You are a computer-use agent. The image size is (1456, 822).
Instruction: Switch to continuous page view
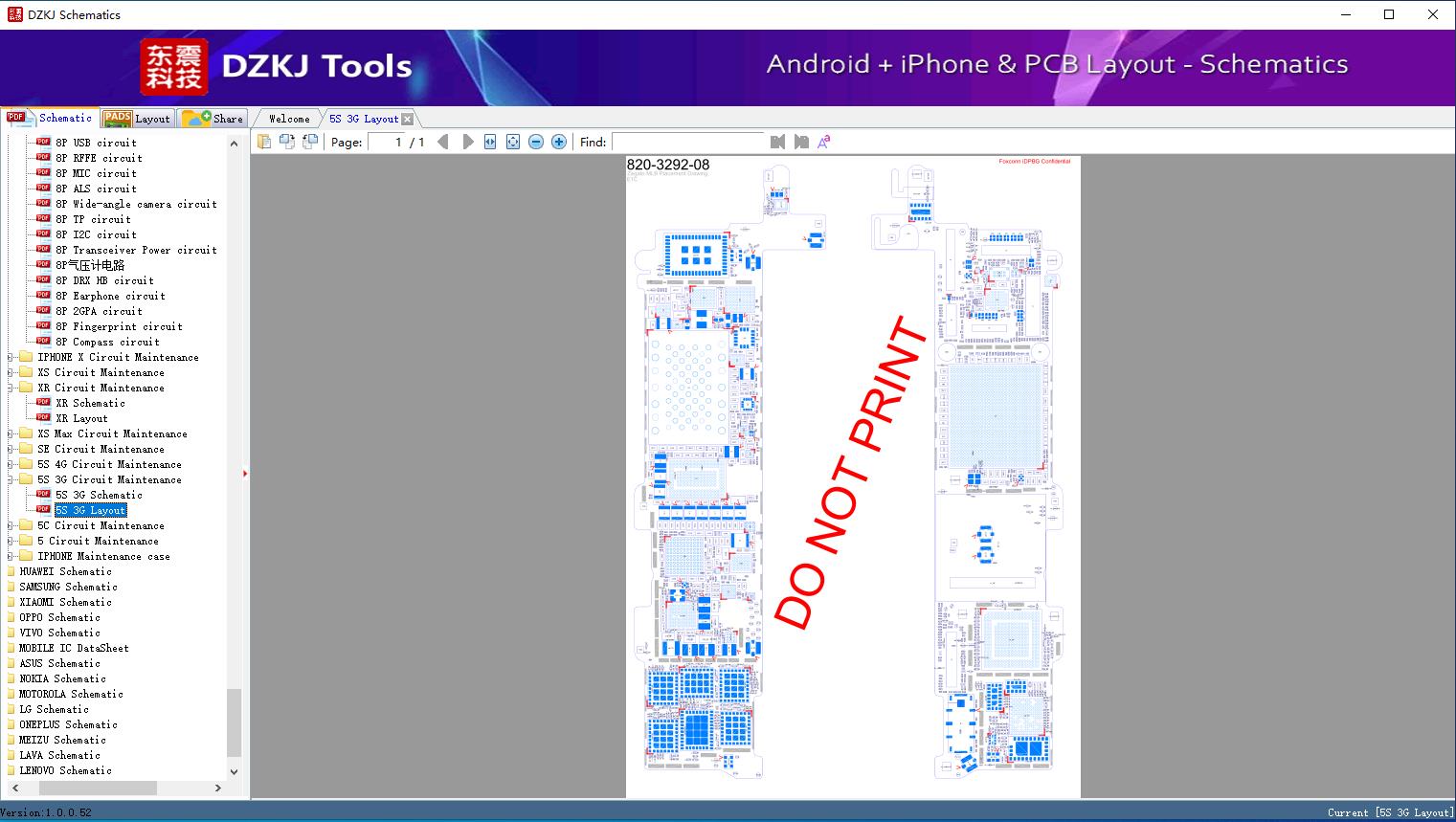[287, 141]
